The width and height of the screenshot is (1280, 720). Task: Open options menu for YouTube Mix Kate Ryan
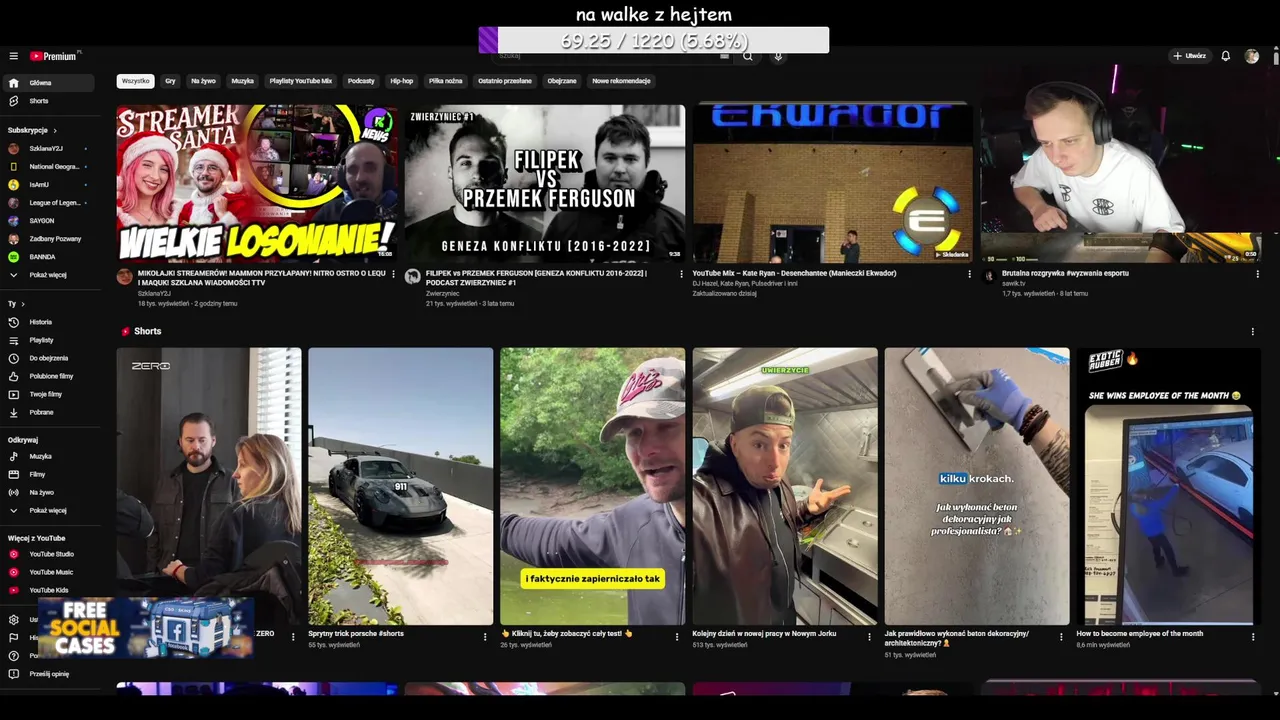pos(969,274)
